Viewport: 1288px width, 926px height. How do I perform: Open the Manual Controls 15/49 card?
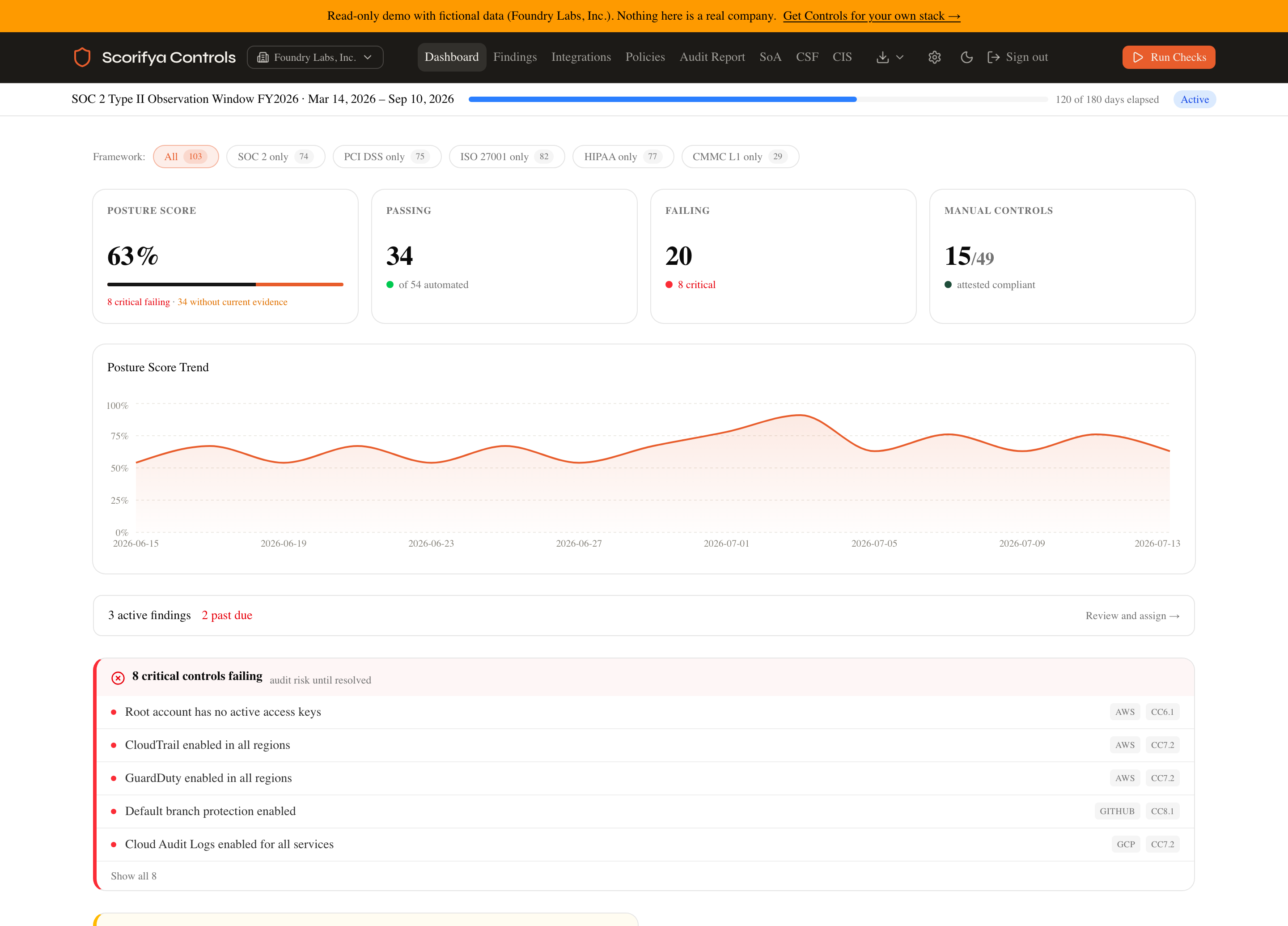click(x=1062, y=256)
